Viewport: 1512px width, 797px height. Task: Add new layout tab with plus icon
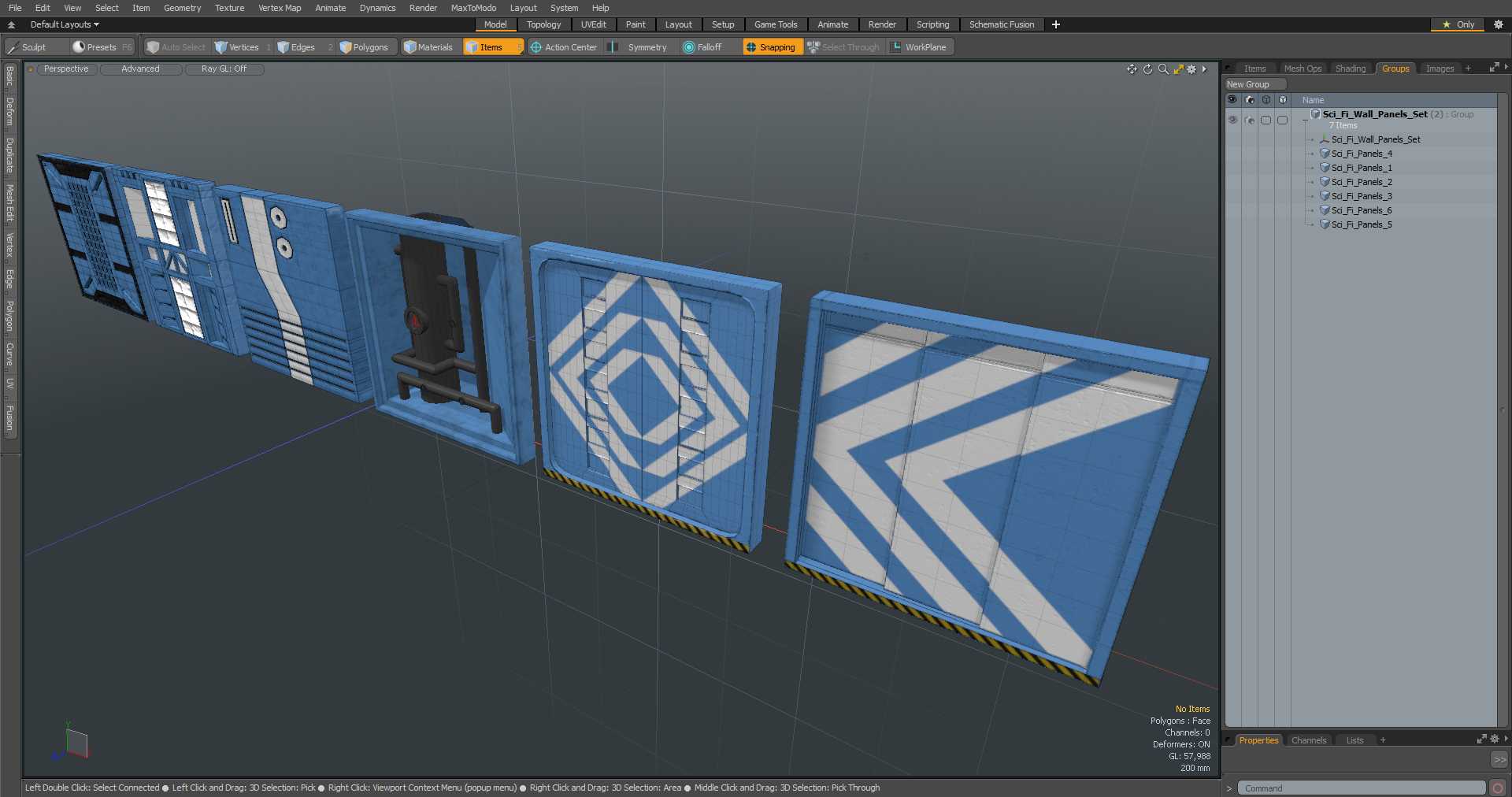point(1056,24)
